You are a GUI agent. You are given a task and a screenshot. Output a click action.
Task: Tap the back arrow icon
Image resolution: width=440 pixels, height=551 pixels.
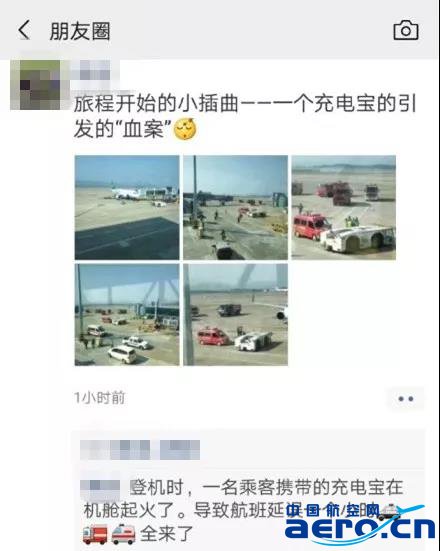[24, 30]
